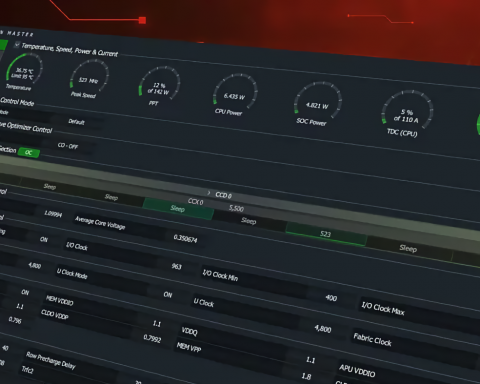Click the I/O Clock Max label
The width and height of the screenshot is (480, 384).
click(383, 308)
